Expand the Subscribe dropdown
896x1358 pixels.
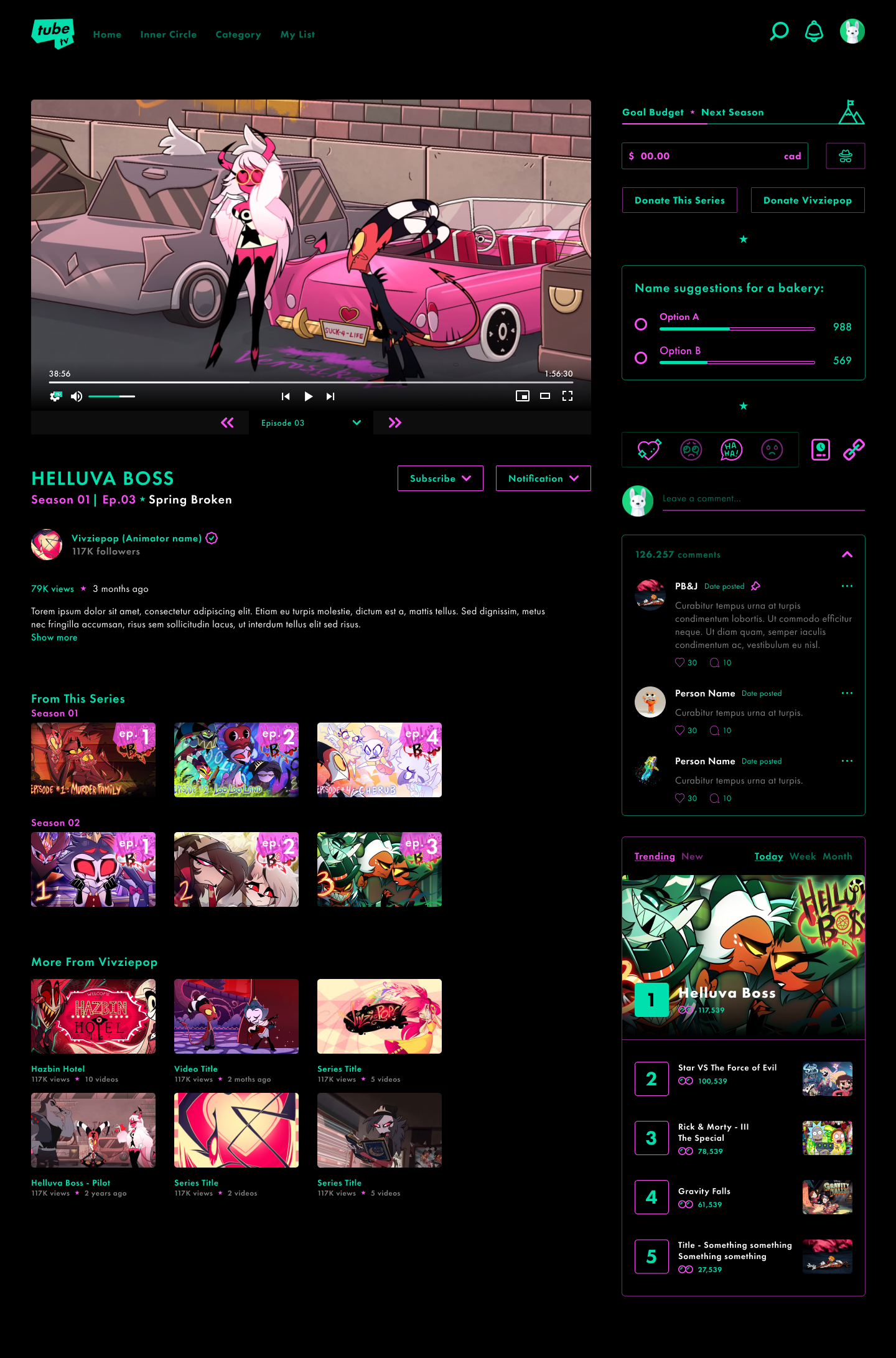coord(440,479)
